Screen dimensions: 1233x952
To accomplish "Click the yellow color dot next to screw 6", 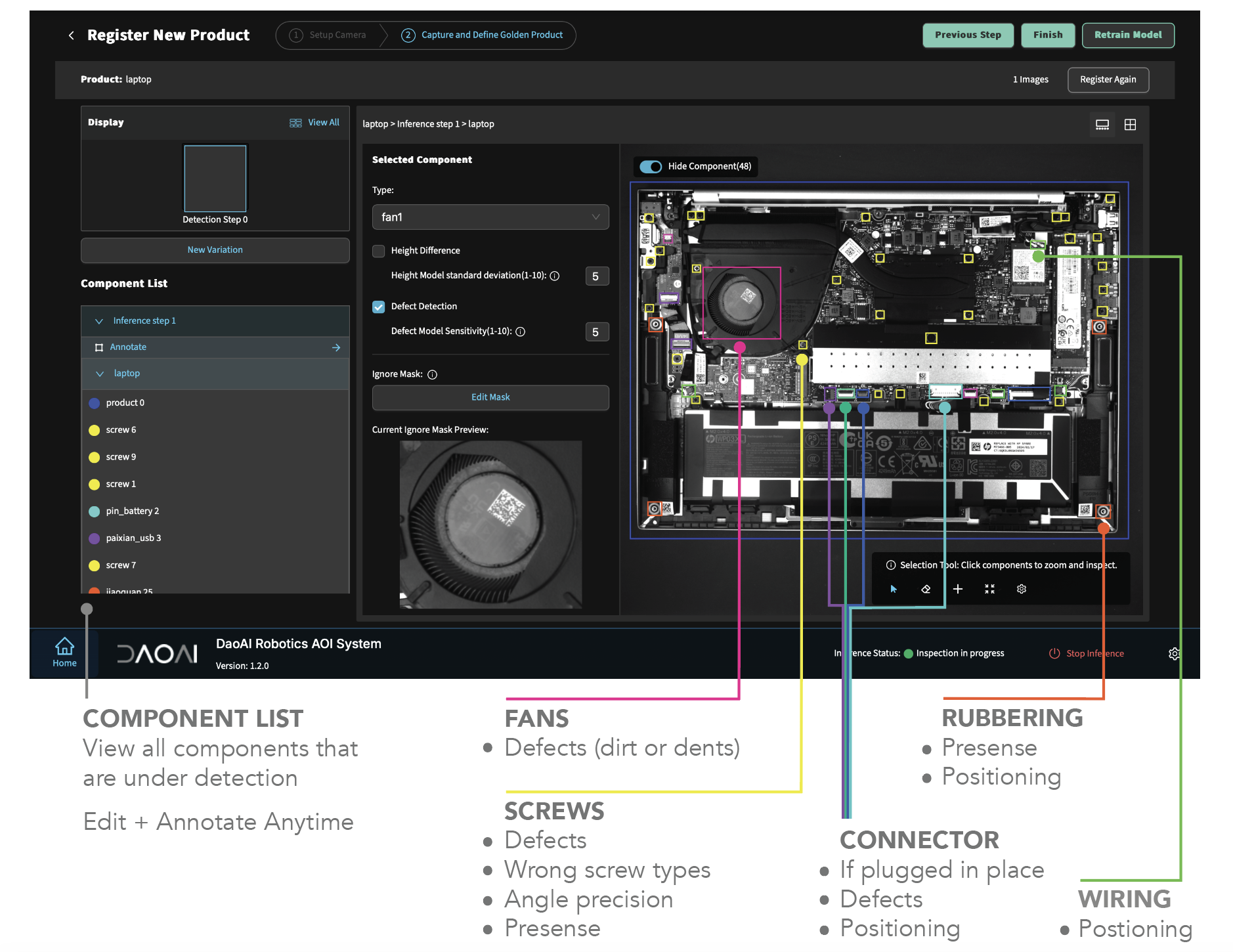I will pyautogui.click(x=95, y=429).
